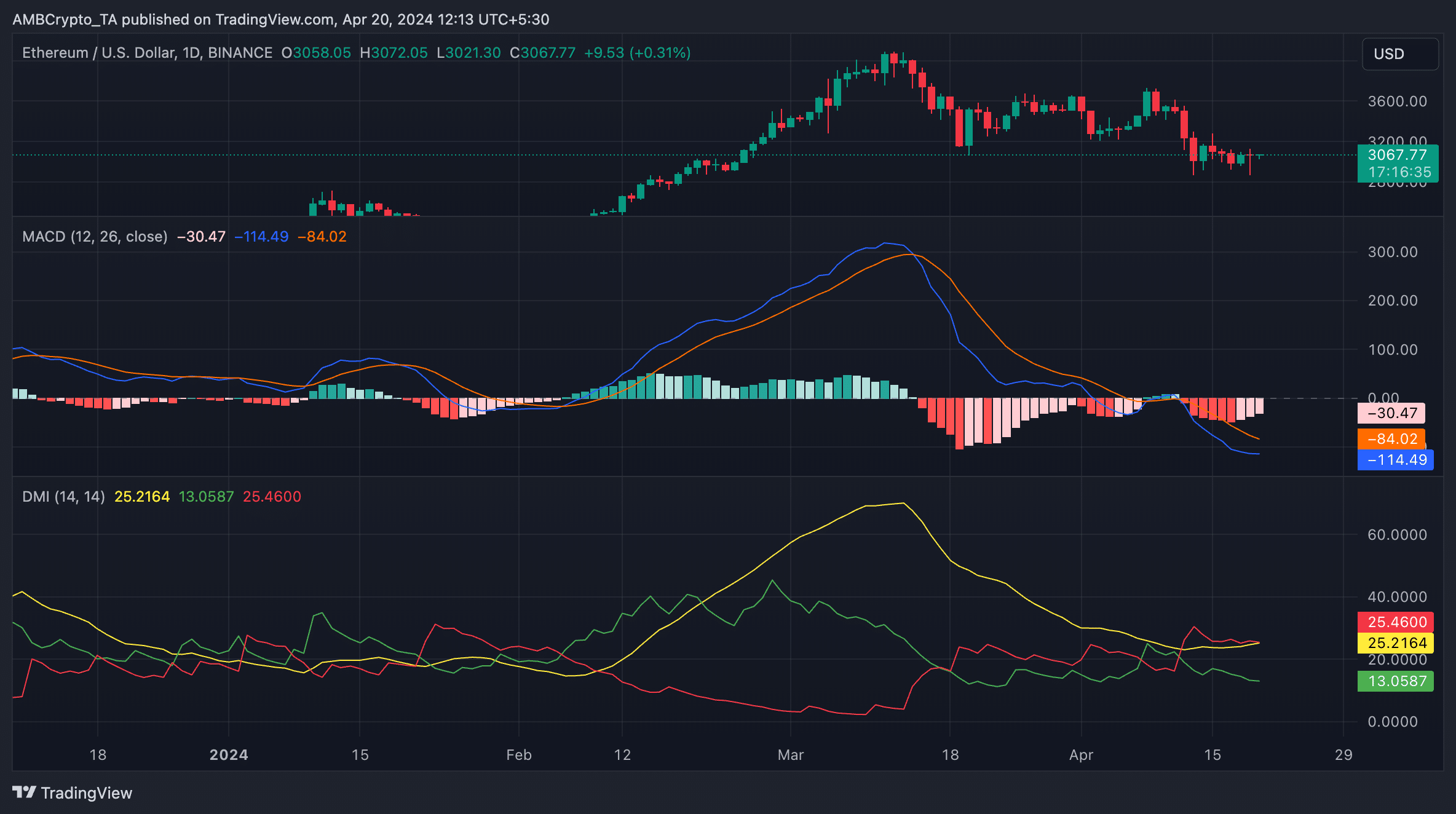Click the blue MACD value tag -114.49
1456x814 pixels.
pos(1395,460)
